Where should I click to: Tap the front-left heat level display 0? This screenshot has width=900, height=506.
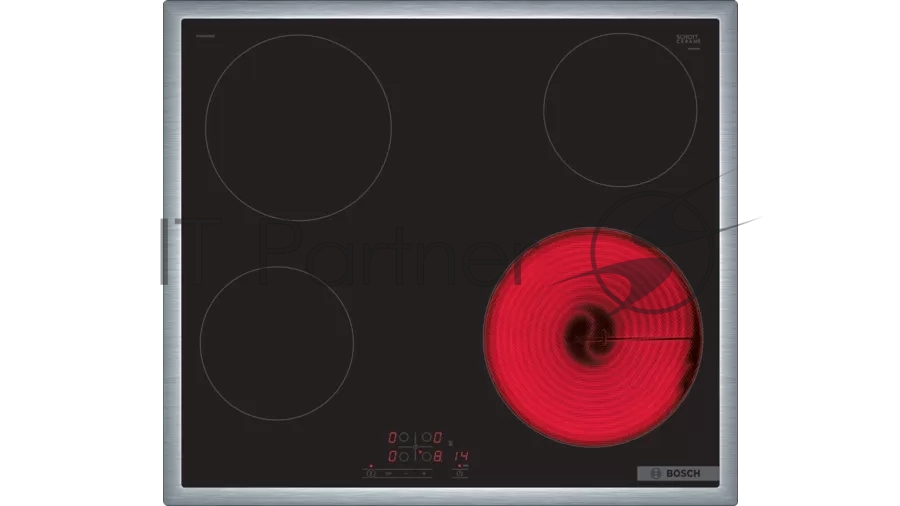(x=392, y=457)
